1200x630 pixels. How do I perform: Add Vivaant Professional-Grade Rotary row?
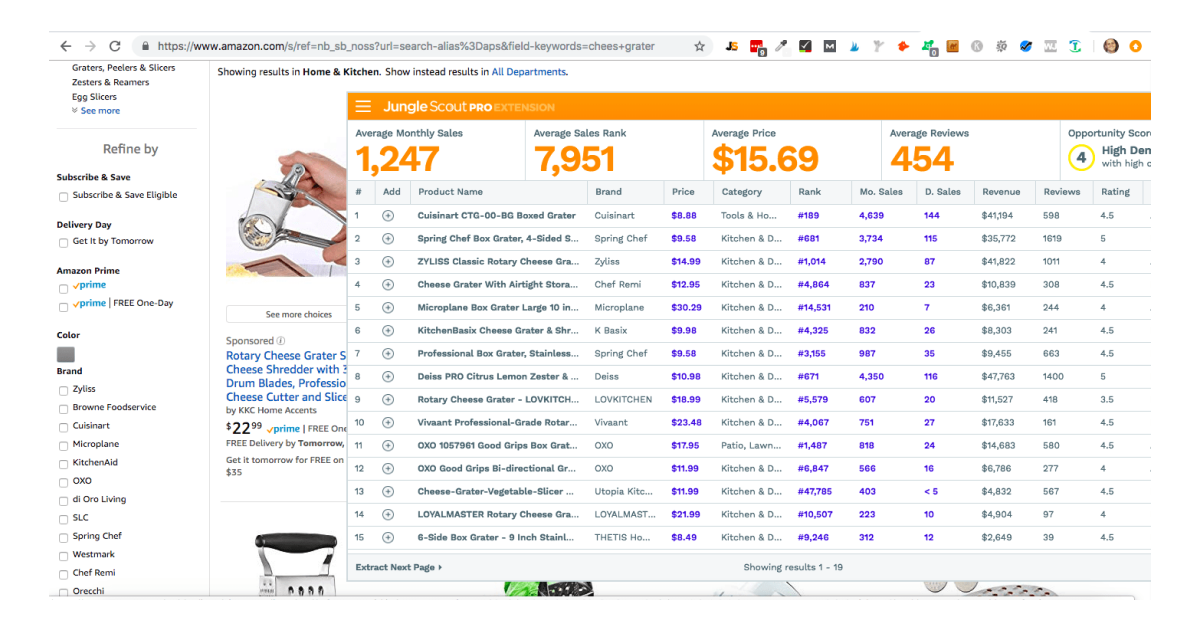click(x=388, y=422)
